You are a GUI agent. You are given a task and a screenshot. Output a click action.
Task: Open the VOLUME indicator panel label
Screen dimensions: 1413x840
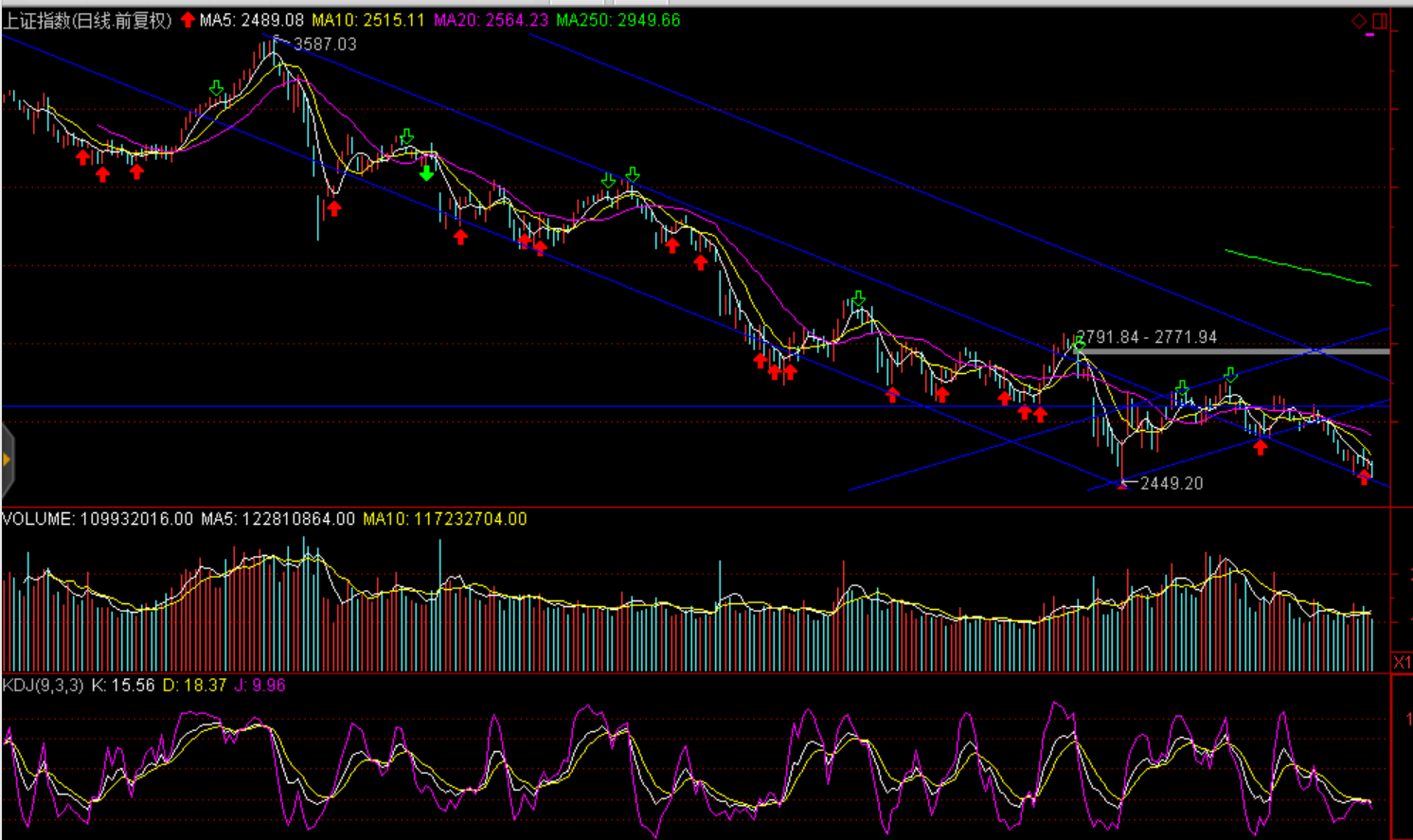(97, 519)
